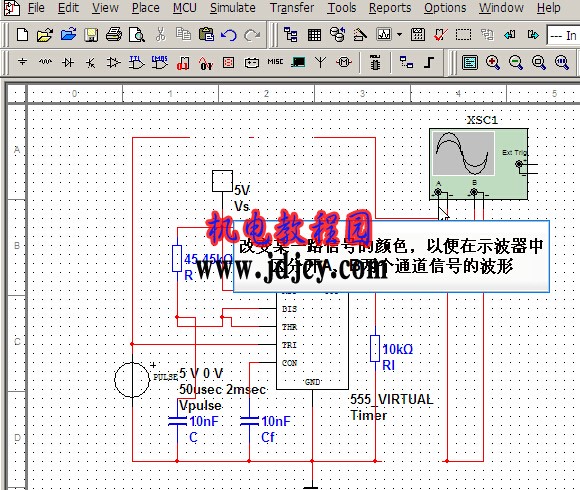
Task: Select the Vpulse source component
Action: [x=132, y=380]
